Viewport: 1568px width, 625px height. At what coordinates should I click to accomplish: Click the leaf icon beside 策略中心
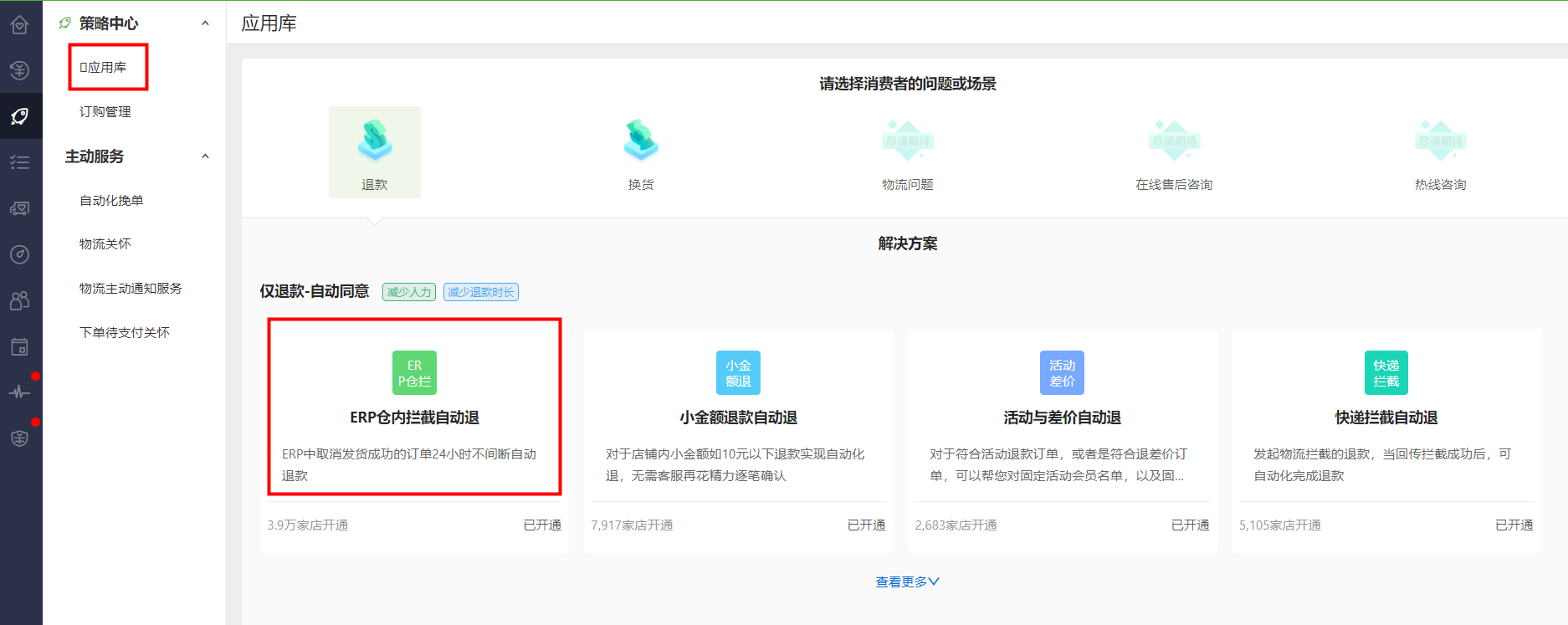(65, 23)
